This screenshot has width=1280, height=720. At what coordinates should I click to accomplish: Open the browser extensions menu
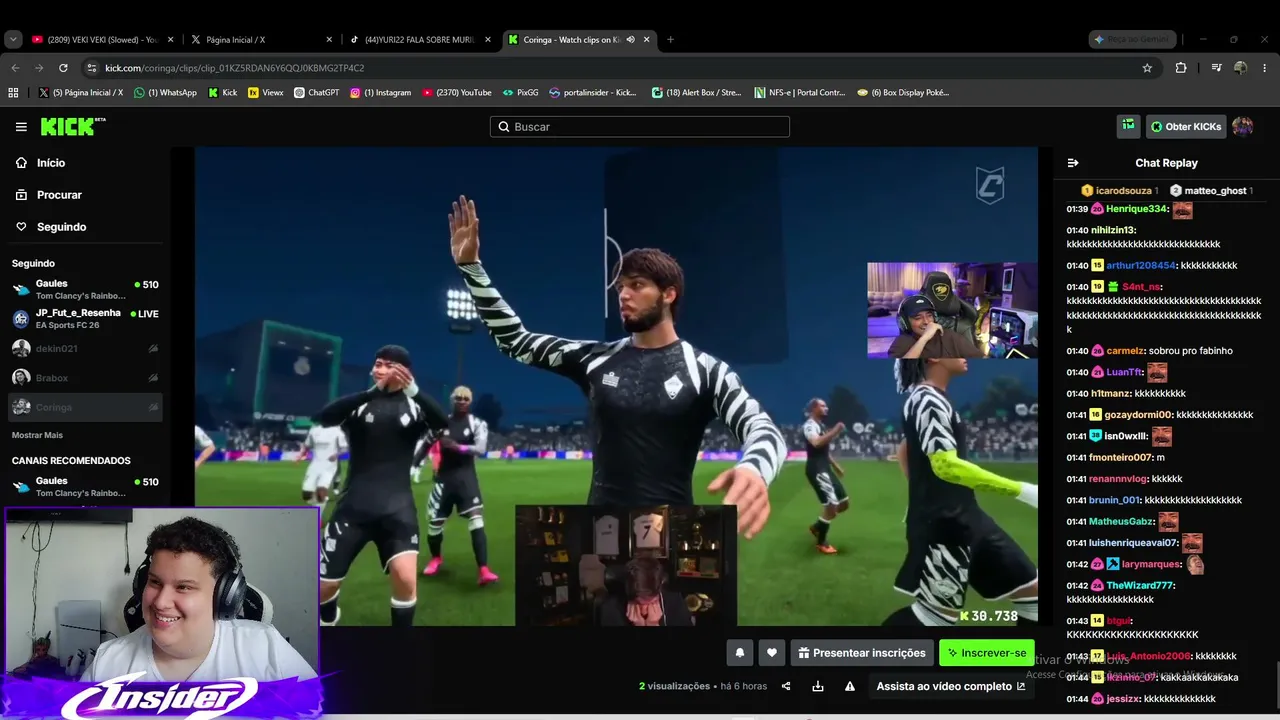point(1181,68)
